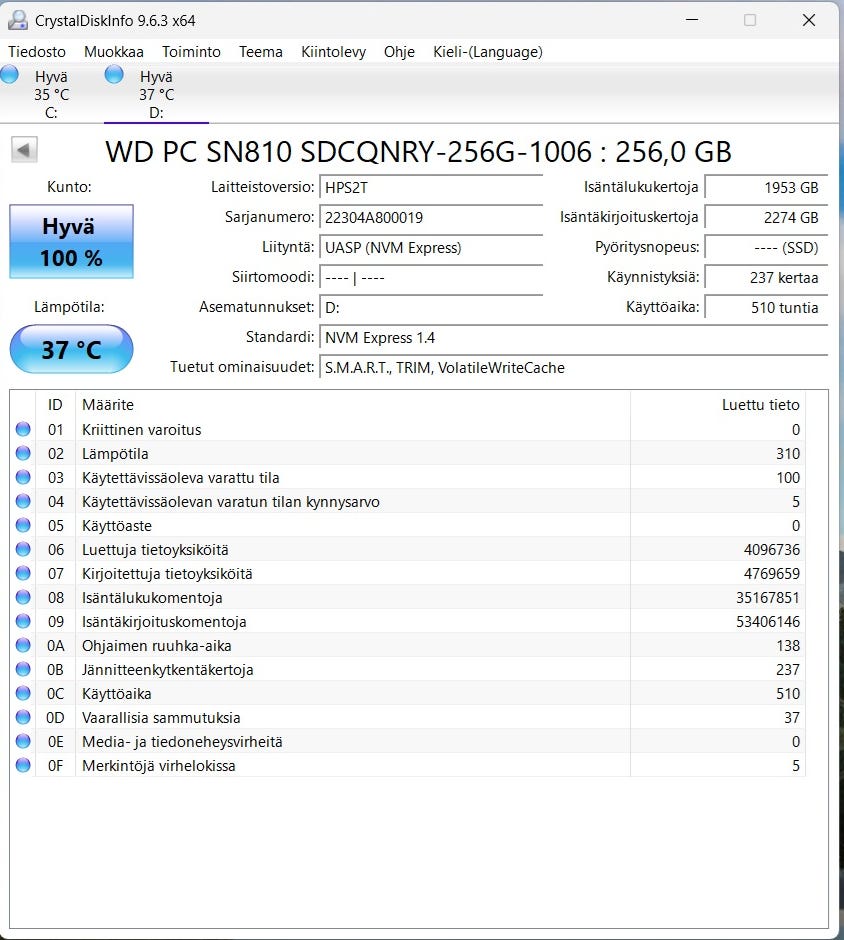Click status orb of Kriittinen varoitus row
The width and height of the screenshot is (844, 940).
pyautogui.click(x=23, y=429)
